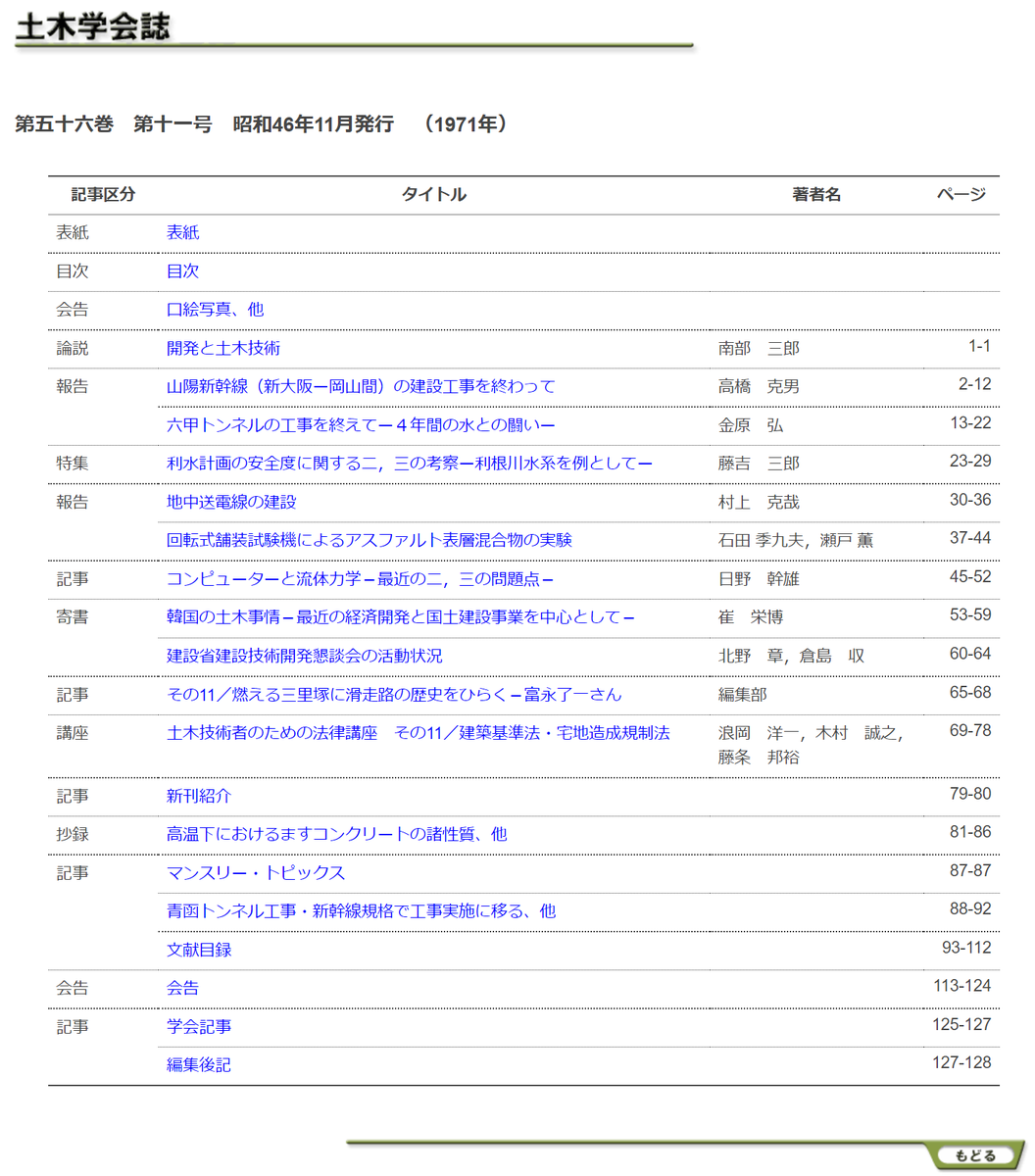Screen dimensions: 1035x1176
Task: Click the ページ column header
Action: 961,194
